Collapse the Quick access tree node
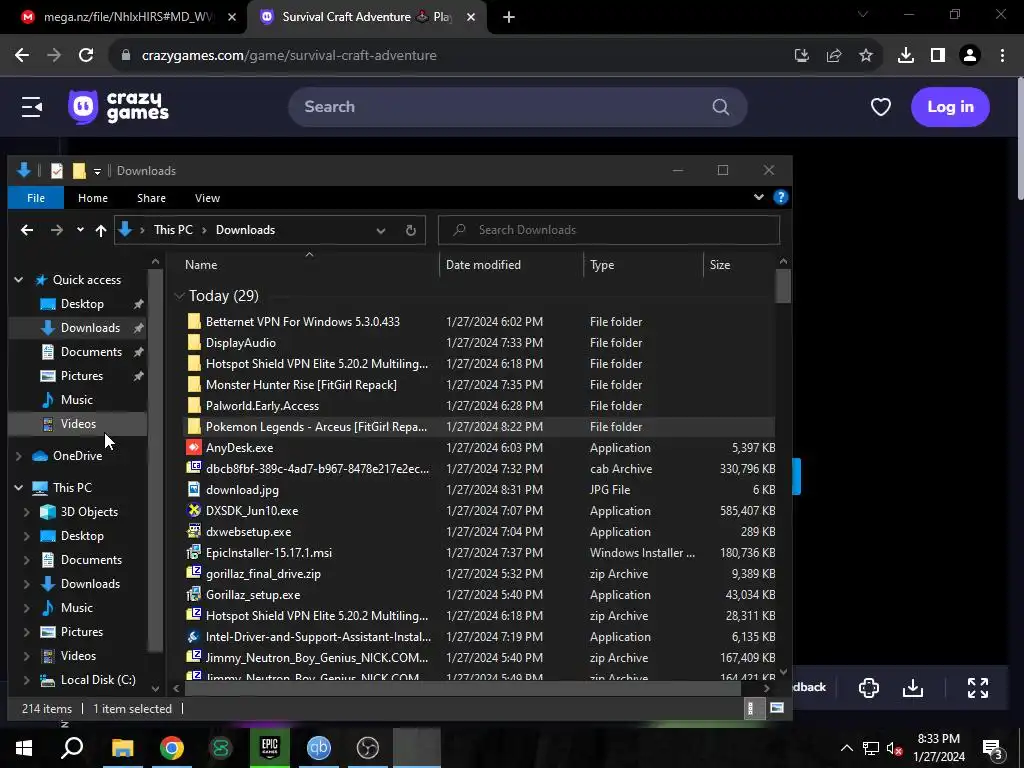1024x768 pixels. pos(19,280)
